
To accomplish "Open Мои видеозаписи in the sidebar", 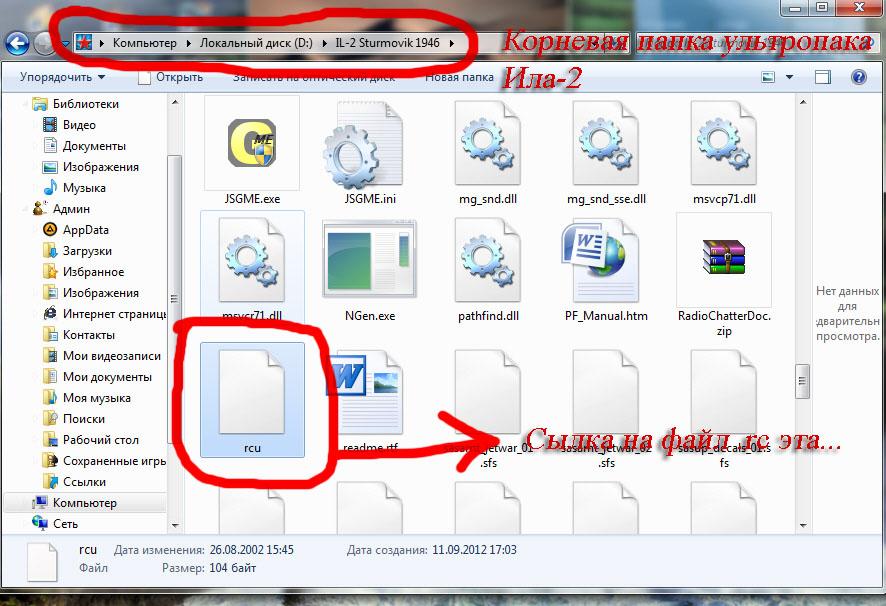I will pos(102,356).
